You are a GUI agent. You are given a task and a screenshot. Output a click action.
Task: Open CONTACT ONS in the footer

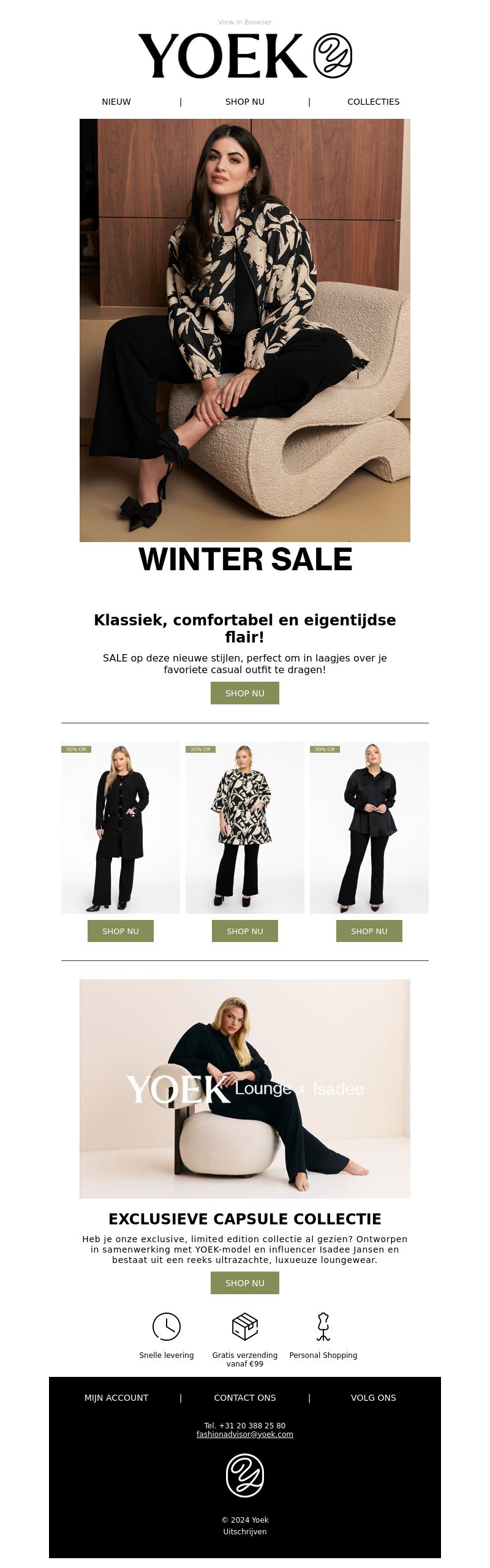coord(245,1398)
